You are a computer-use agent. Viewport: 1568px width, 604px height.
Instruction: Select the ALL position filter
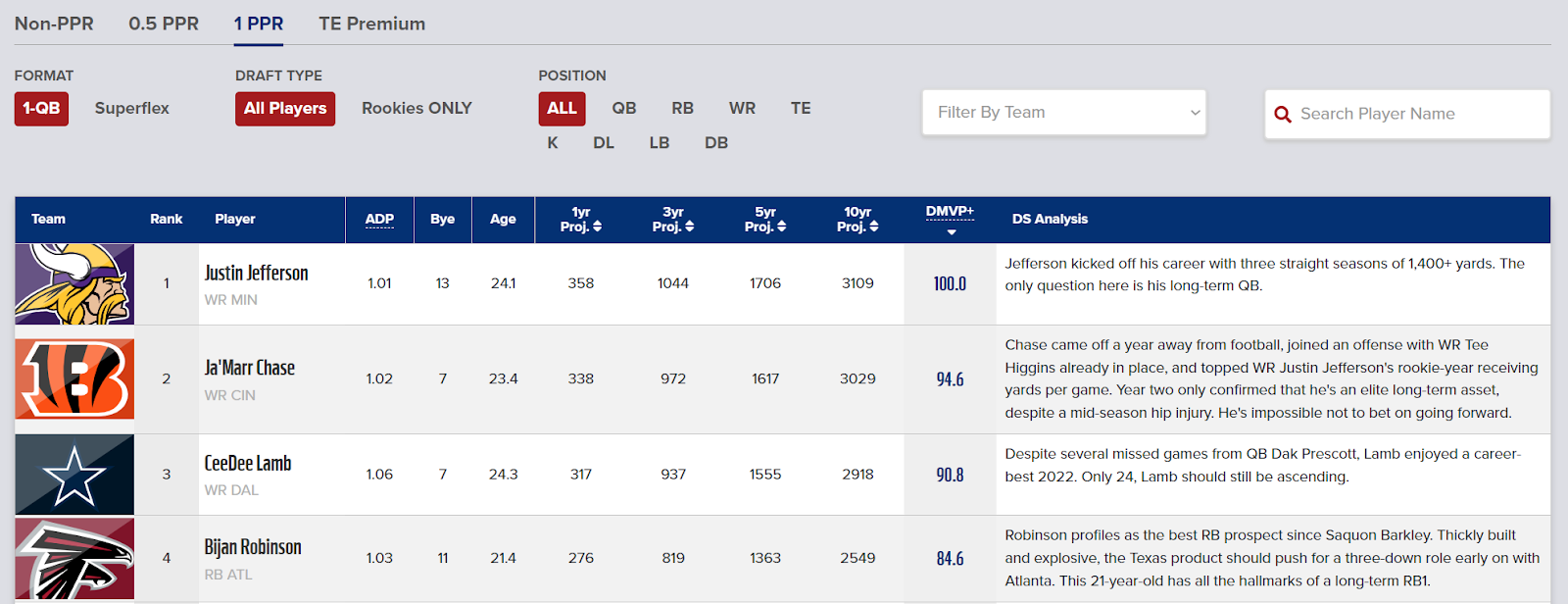click(x=562, y=109)
